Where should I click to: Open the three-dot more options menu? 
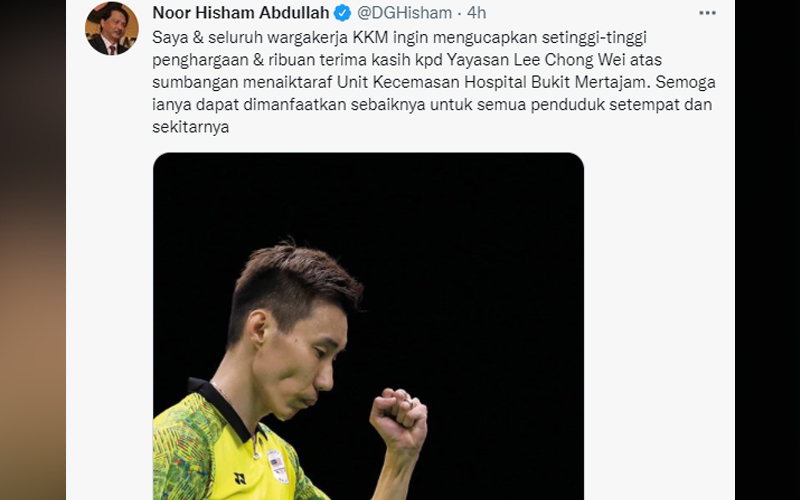tap(707, 13)
